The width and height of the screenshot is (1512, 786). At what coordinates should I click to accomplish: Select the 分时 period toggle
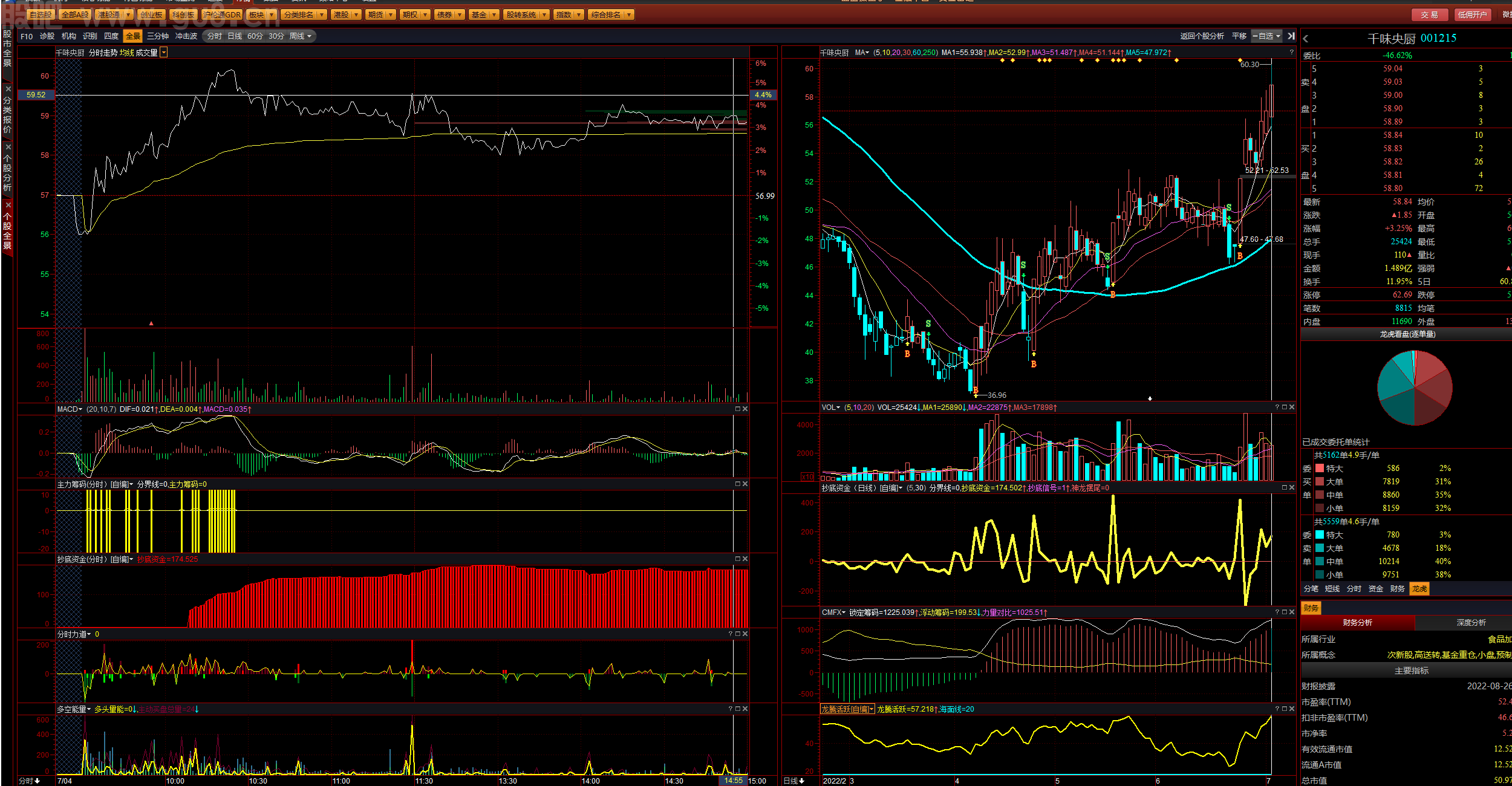coord(215,36)
